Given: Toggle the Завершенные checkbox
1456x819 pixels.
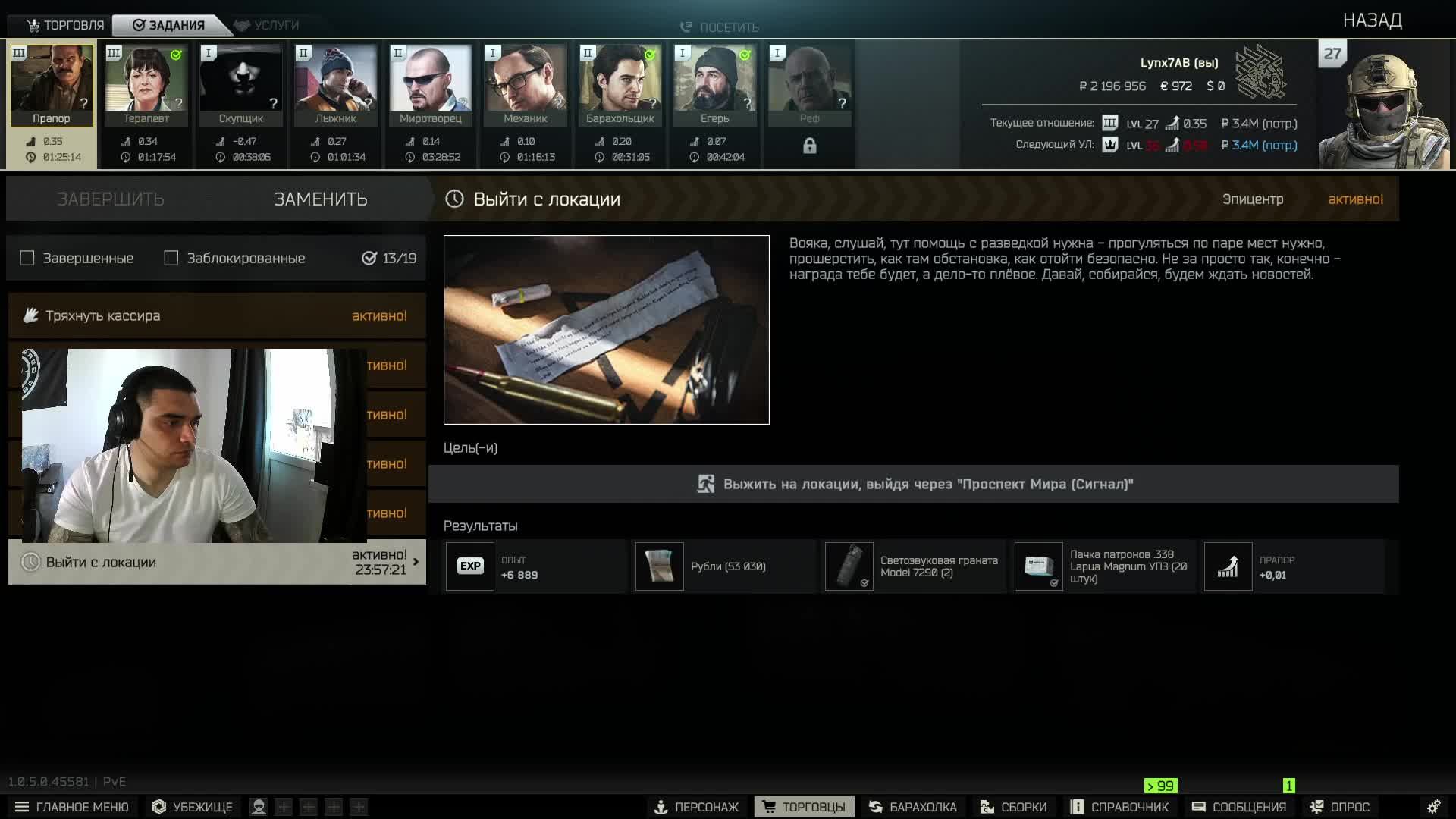Looking at the screenshot, I should click(x=27, y=258).
